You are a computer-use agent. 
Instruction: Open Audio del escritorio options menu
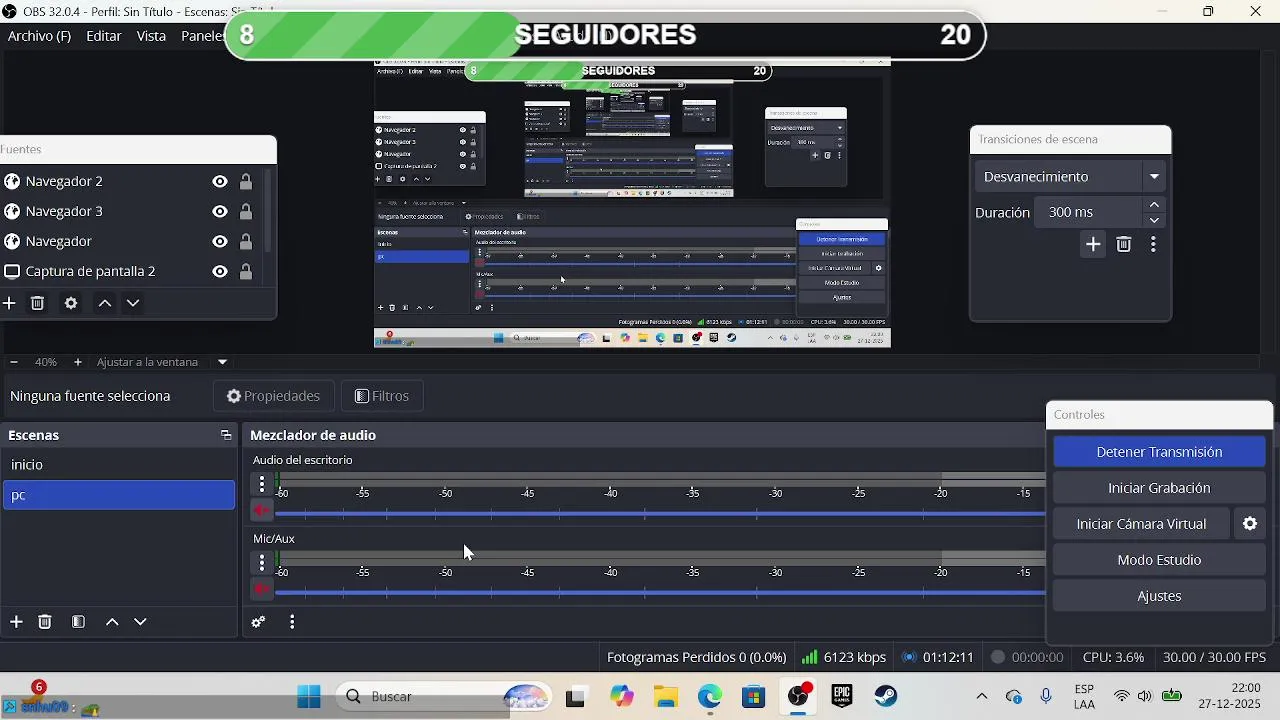click(262, 484)
